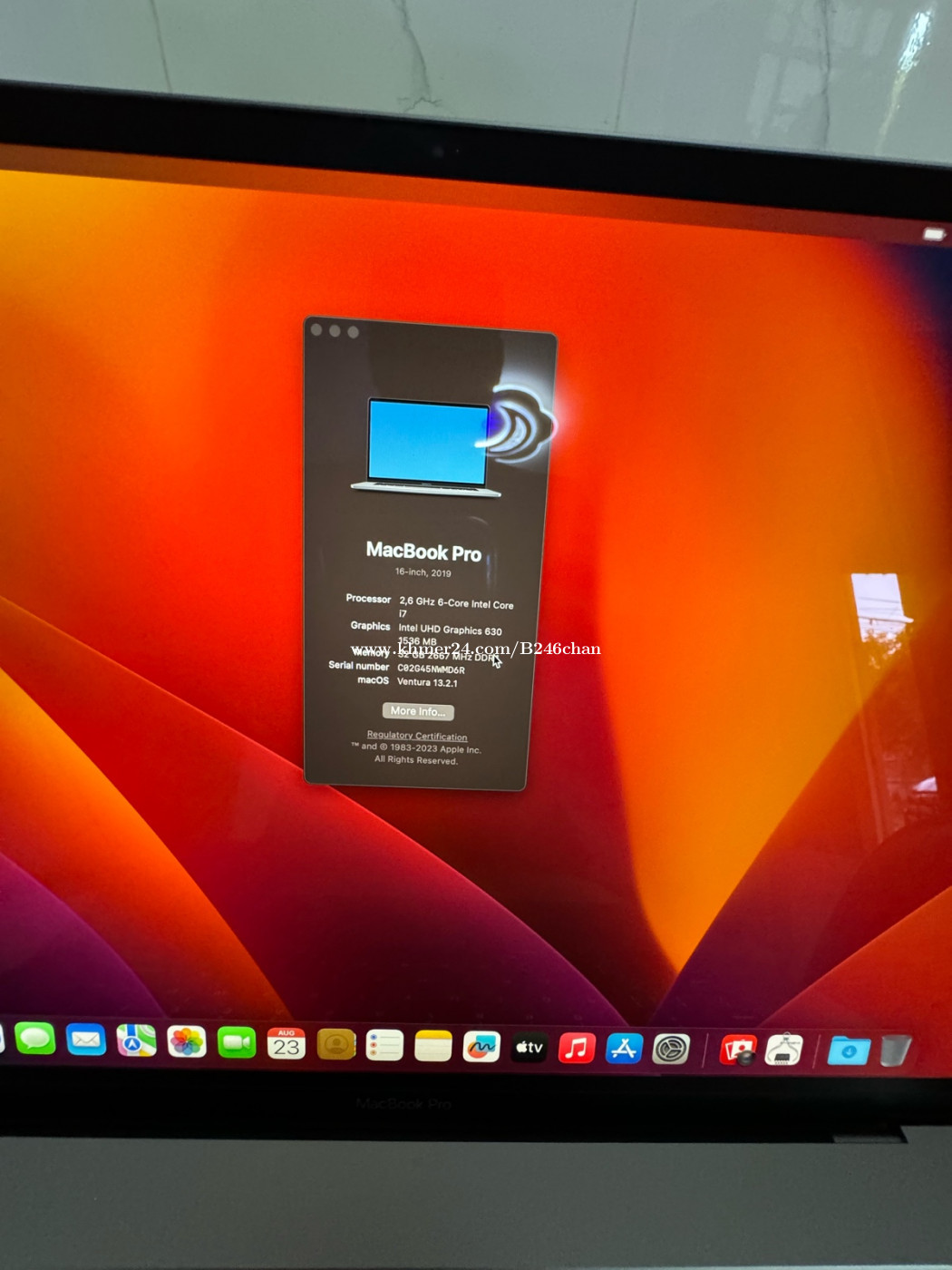The image size is (952, 1270).
Task: Open Messages from the dock
Action: [35, 1038]
